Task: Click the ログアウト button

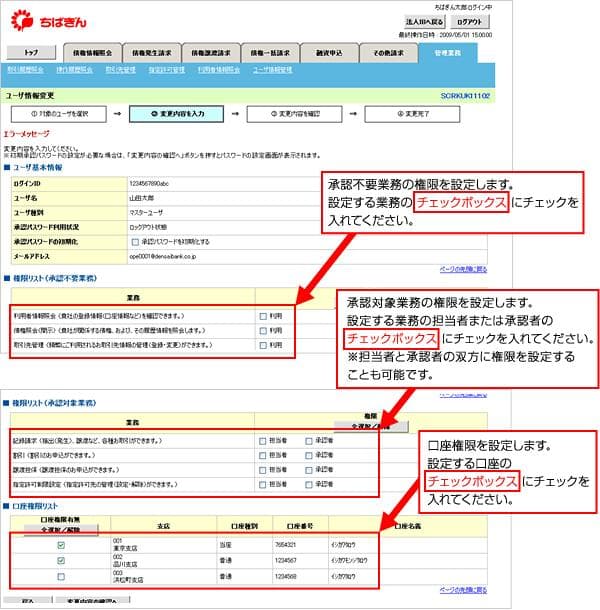Action: 470,20
